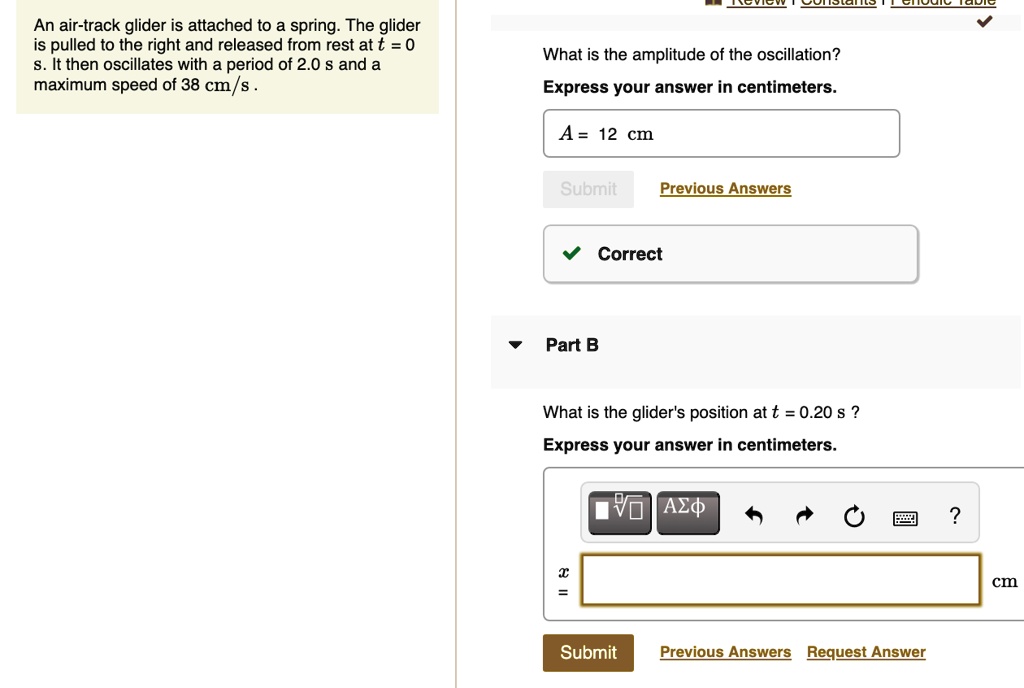Click the reset circular arrow icon
1024x688 pixels.
click(x=854, y=516)
